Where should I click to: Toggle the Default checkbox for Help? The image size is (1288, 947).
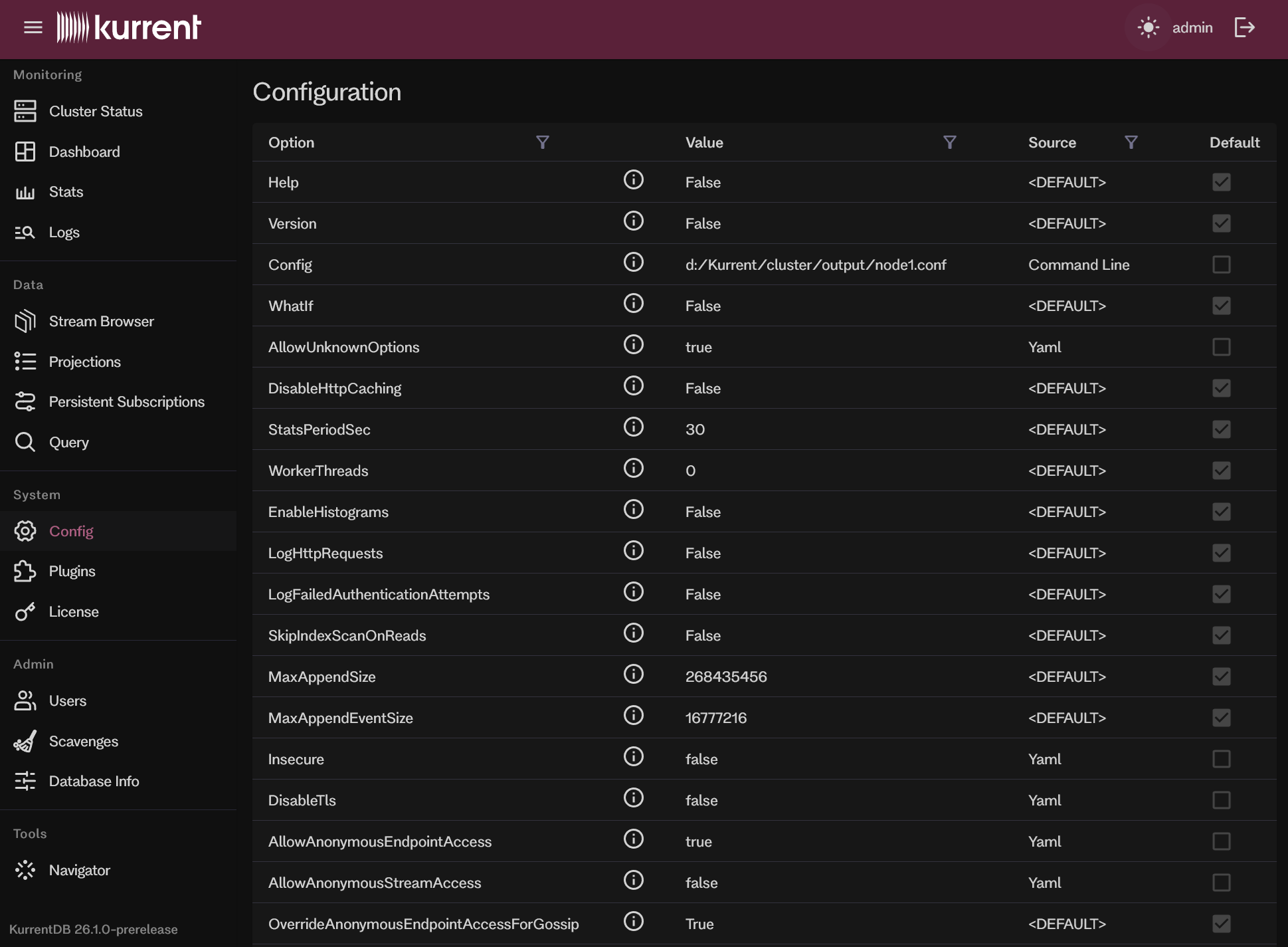click(x=1221, y=182)
